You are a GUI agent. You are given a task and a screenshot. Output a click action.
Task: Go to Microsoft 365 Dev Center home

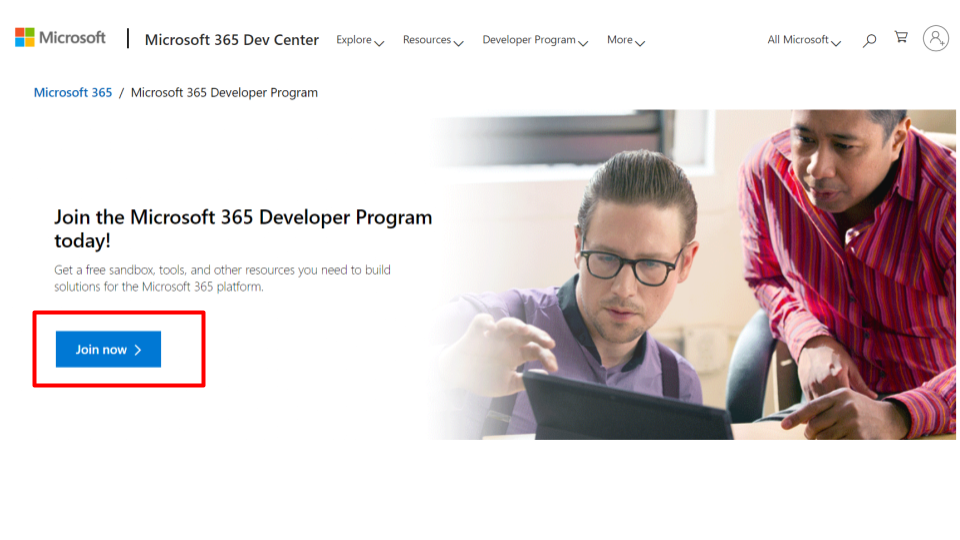(x=231, y=40)
